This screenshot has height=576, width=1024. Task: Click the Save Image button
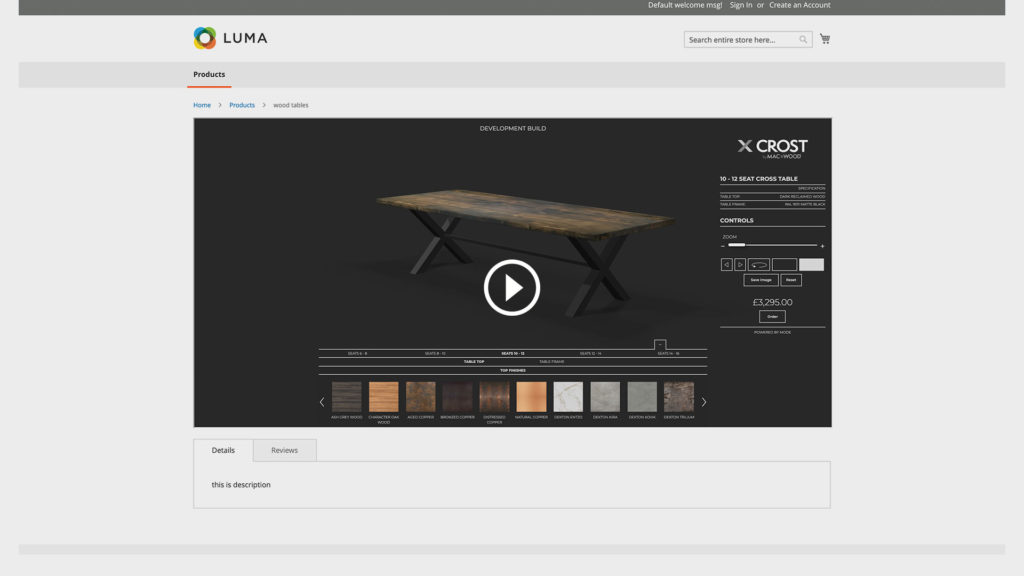(761, 280)
